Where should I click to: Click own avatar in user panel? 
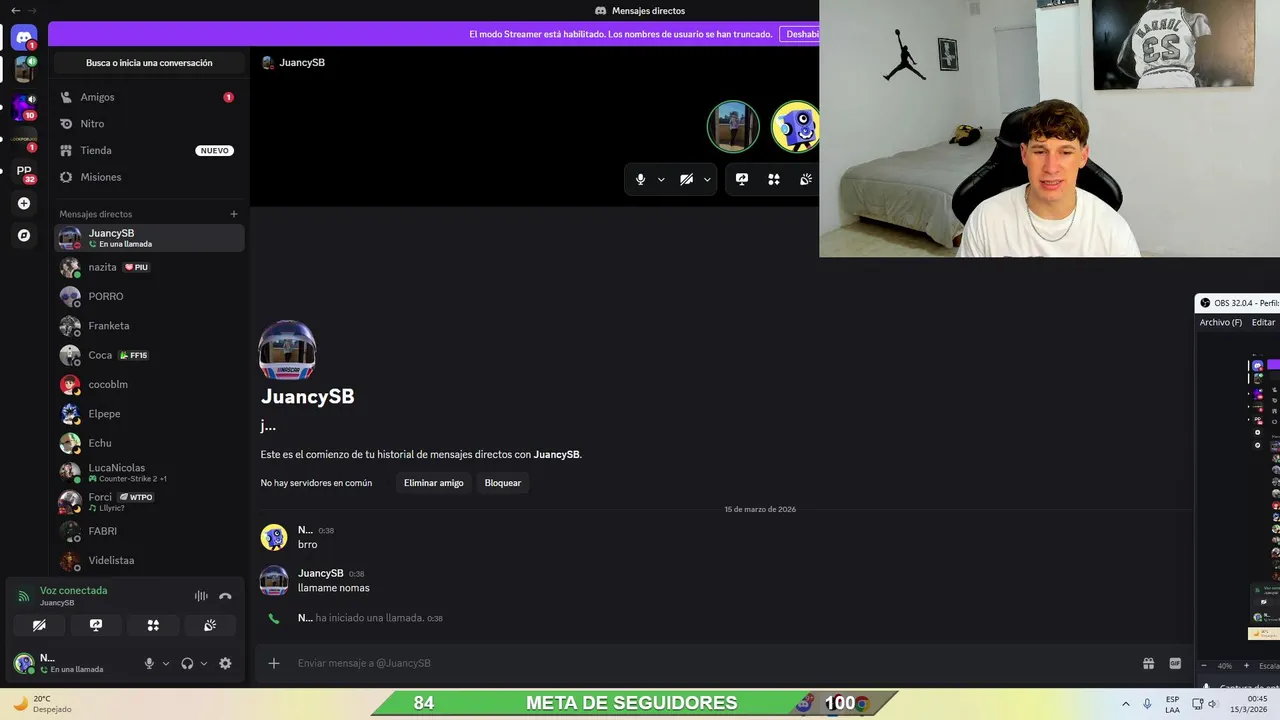(23, 663)
